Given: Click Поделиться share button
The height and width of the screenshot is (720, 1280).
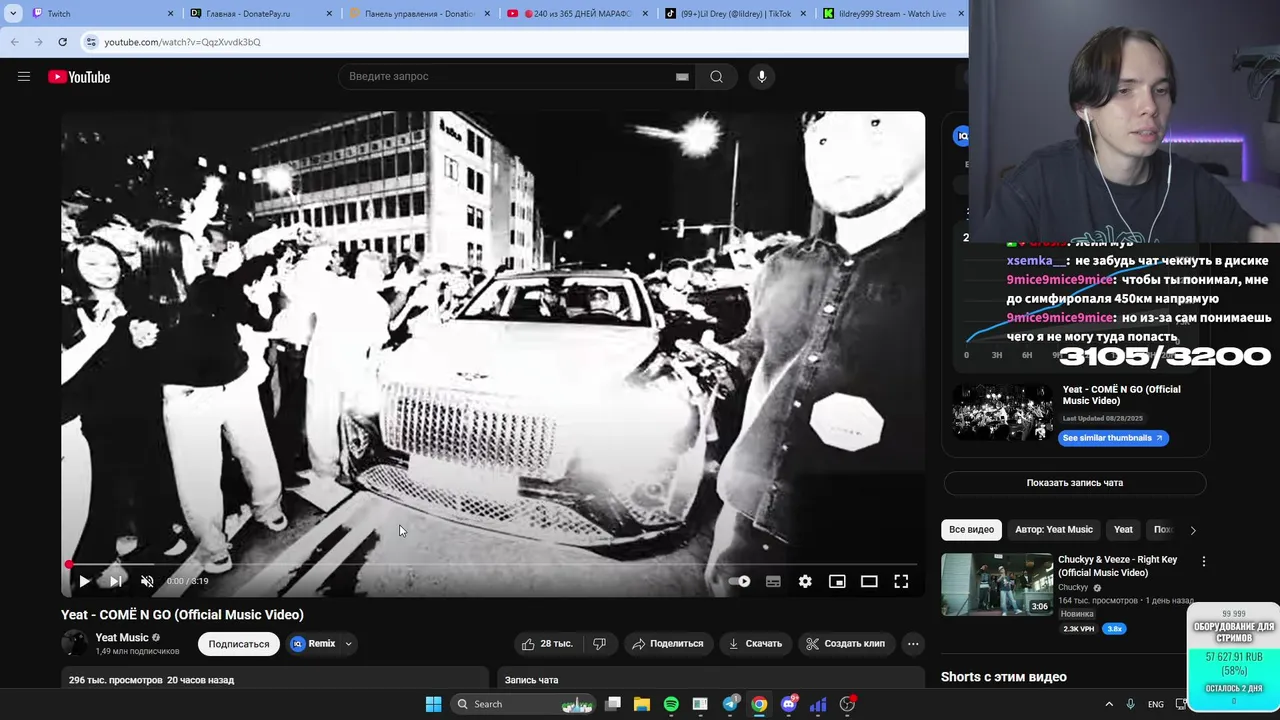Looking at the screenshot, I should pos(667,644).
